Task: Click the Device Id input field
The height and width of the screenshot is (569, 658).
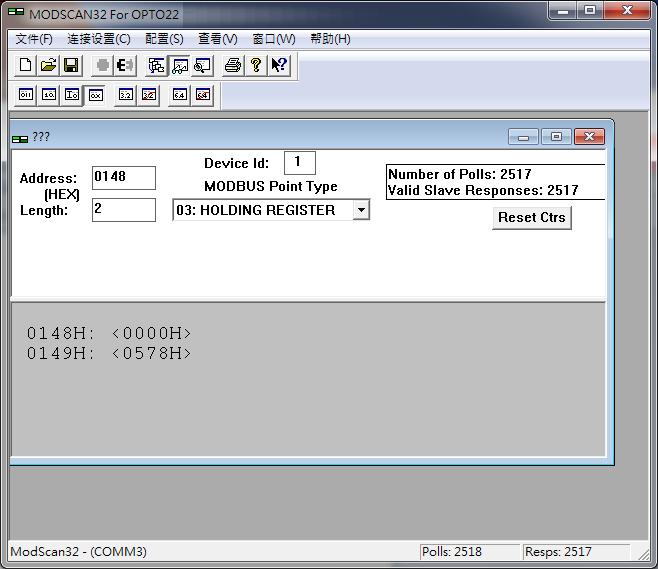Action: (x=300, y=163)
